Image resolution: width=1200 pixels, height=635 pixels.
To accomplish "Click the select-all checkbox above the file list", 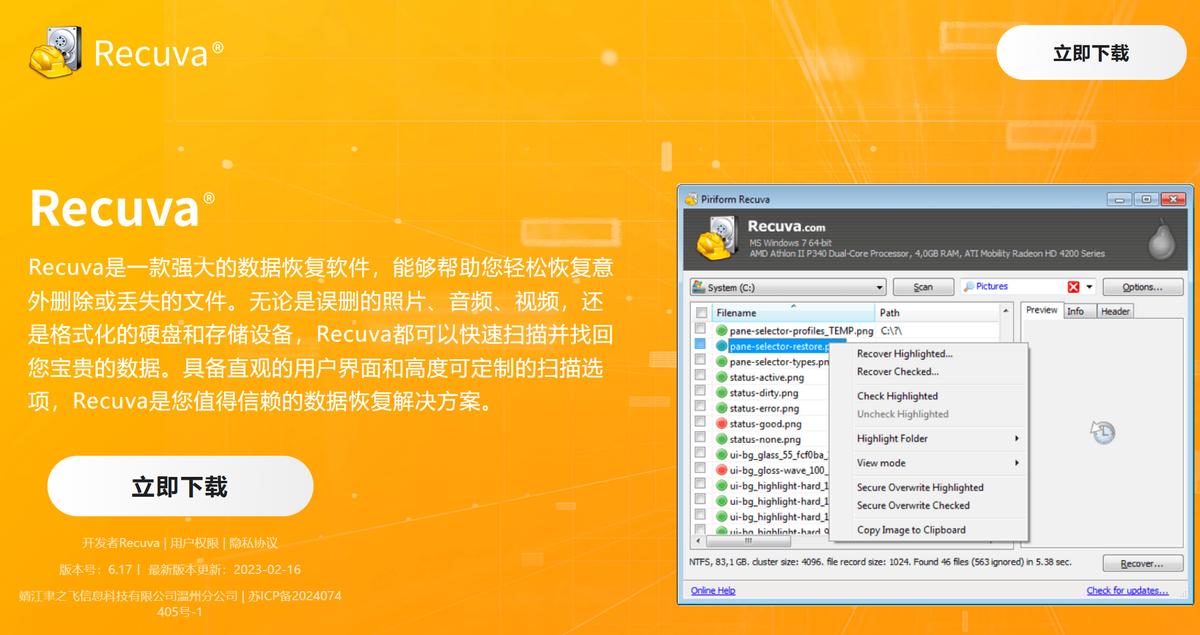I will point(700,312).
